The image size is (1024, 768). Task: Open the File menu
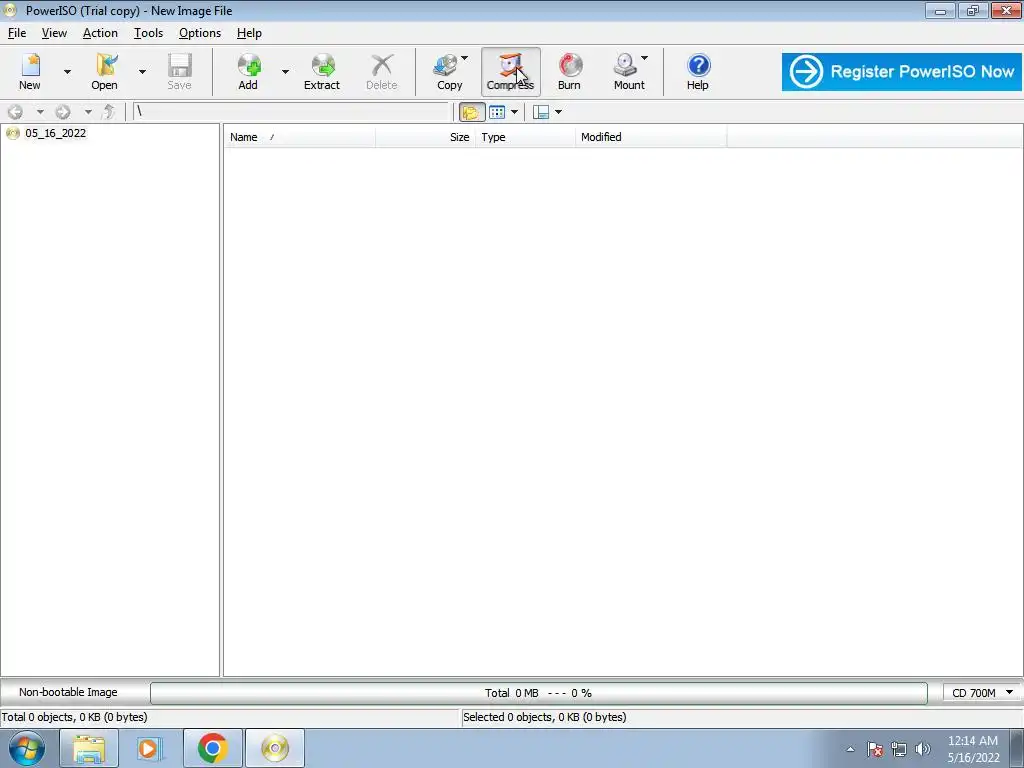(x=17, y=33)
